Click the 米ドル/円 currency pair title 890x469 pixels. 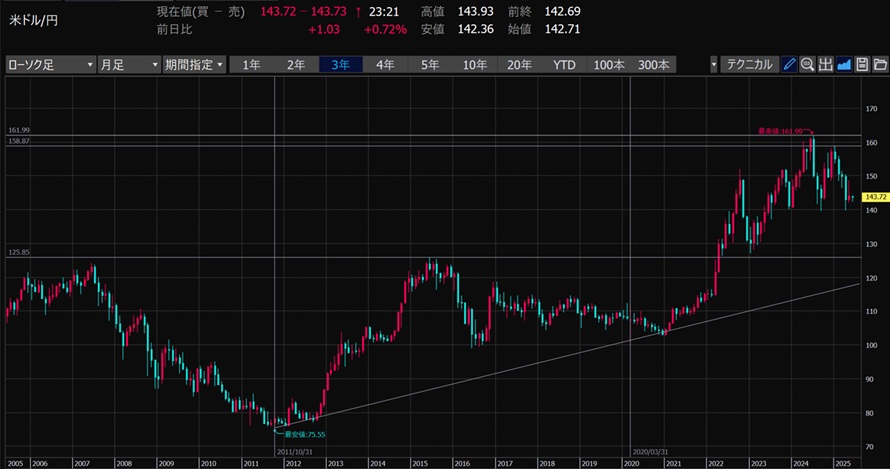(33, 20)
